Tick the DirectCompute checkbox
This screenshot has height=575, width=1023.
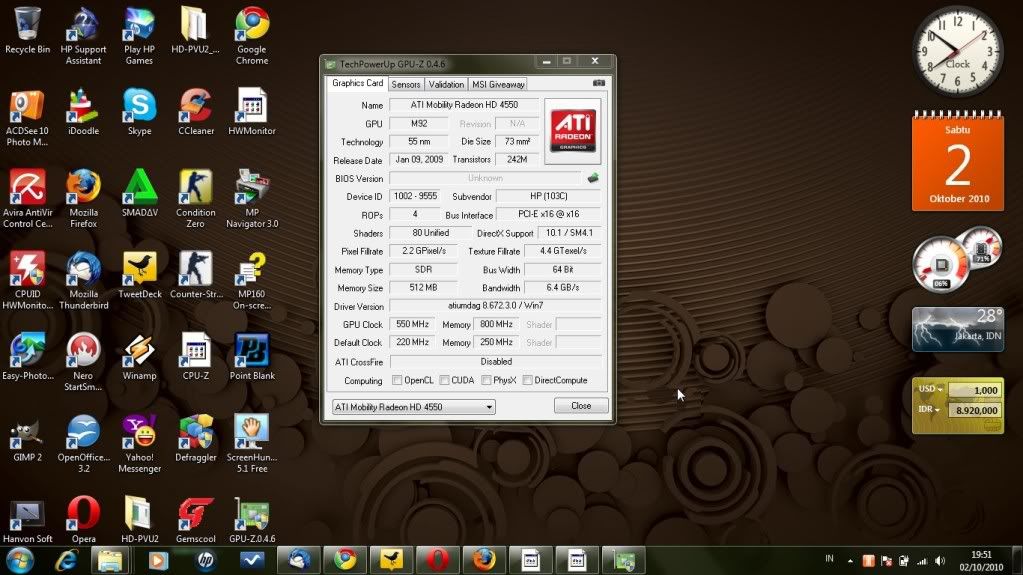[527, 380]
